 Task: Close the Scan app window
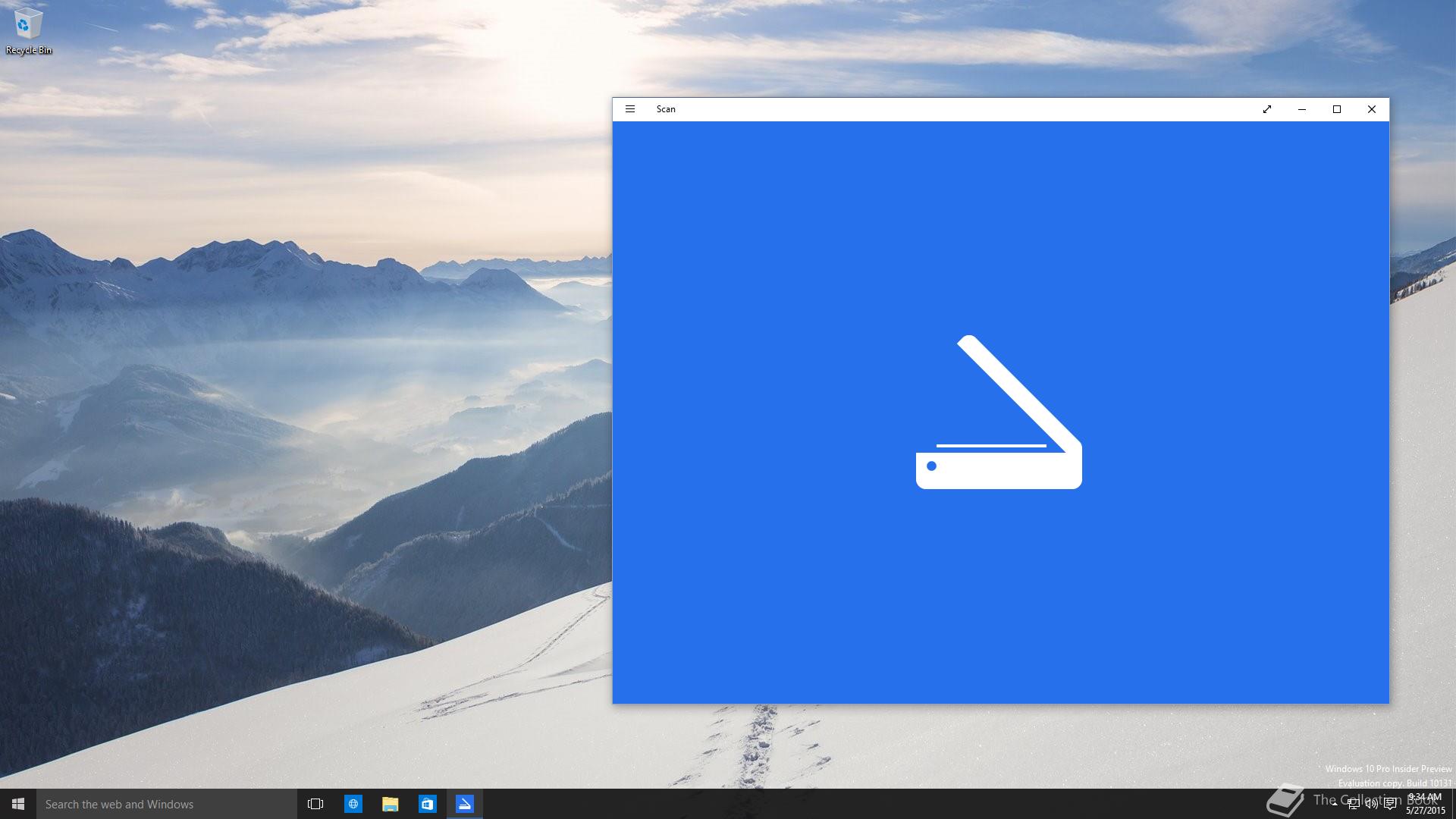tap(1372, 109)
